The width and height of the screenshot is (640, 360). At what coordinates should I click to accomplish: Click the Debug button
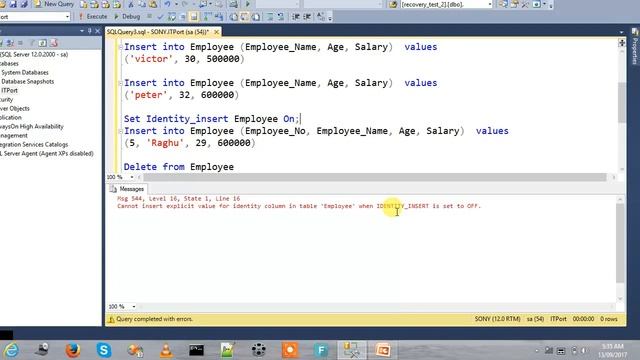point(127,17)
